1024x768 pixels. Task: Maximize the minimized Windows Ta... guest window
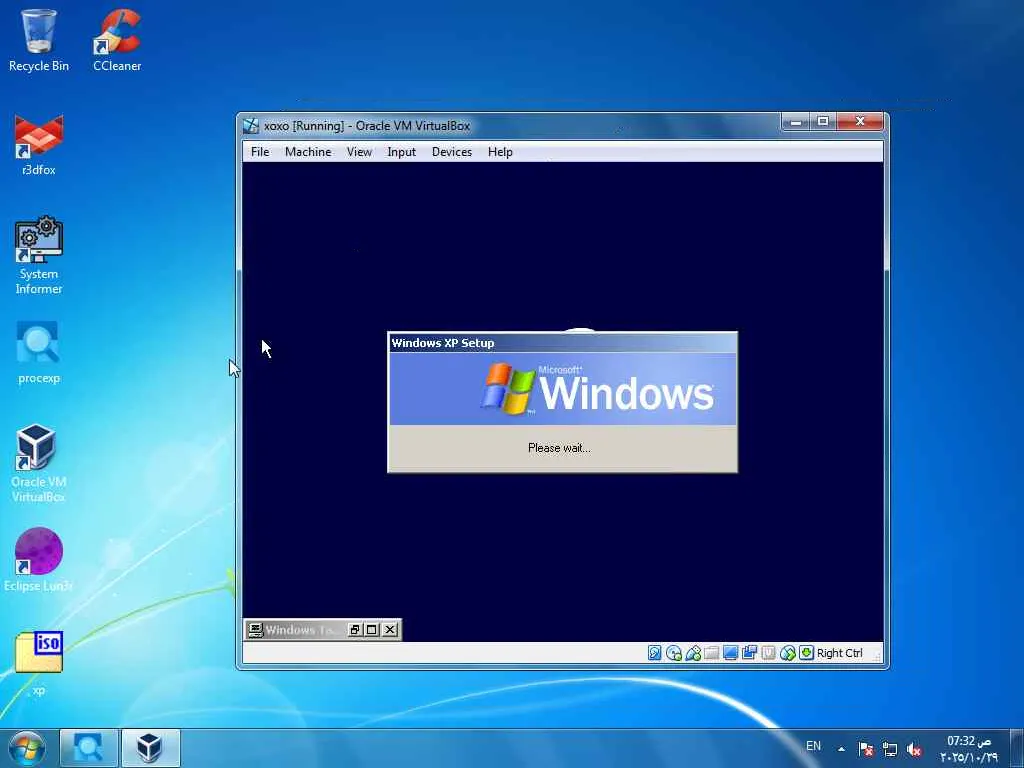click(x=372, y=630)
